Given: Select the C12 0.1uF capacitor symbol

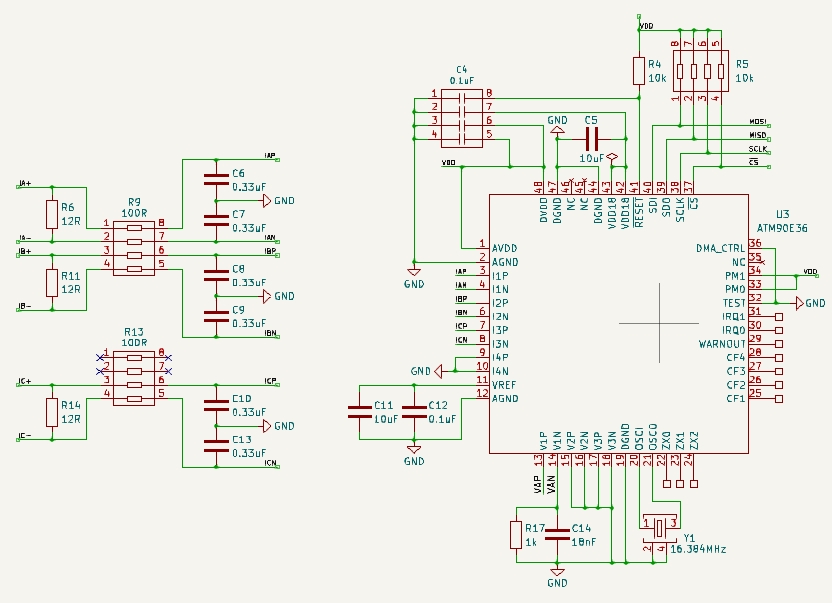Looking at the screenshot, I should coord(414,412).
